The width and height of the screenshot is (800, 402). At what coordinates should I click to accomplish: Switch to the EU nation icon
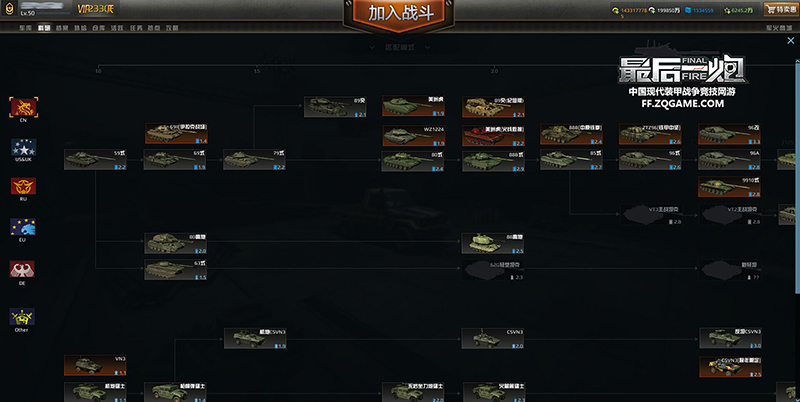(22, 227)
